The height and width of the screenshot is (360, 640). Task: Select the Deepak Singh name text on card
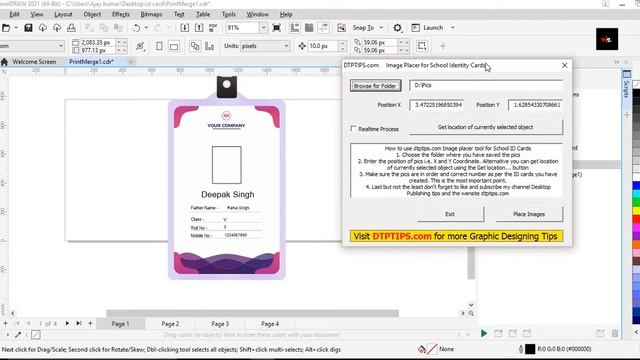pyautogui.click(x=228, y=194)
